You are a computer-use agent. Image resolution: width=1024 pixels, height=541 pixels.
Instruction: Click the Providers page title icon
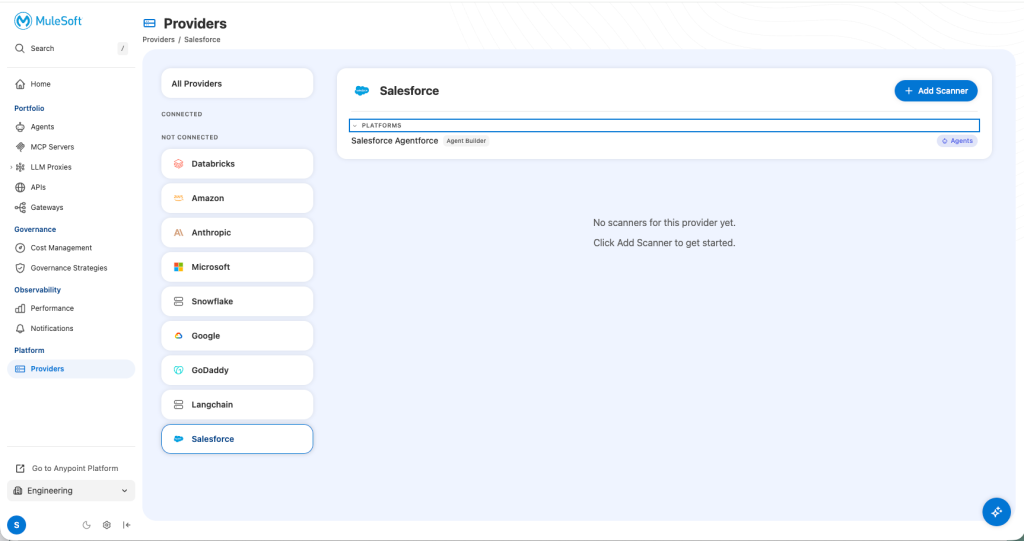click(150, 24)
